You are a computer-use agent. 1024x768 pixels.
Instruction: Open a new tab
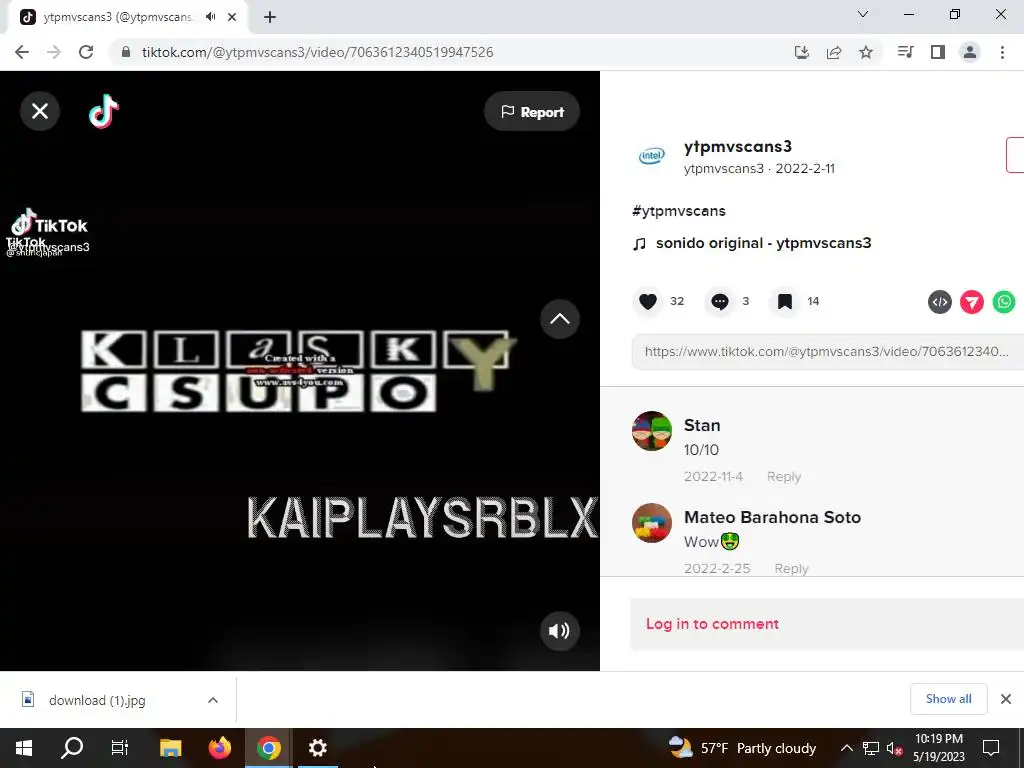click(x=270, y=17)
